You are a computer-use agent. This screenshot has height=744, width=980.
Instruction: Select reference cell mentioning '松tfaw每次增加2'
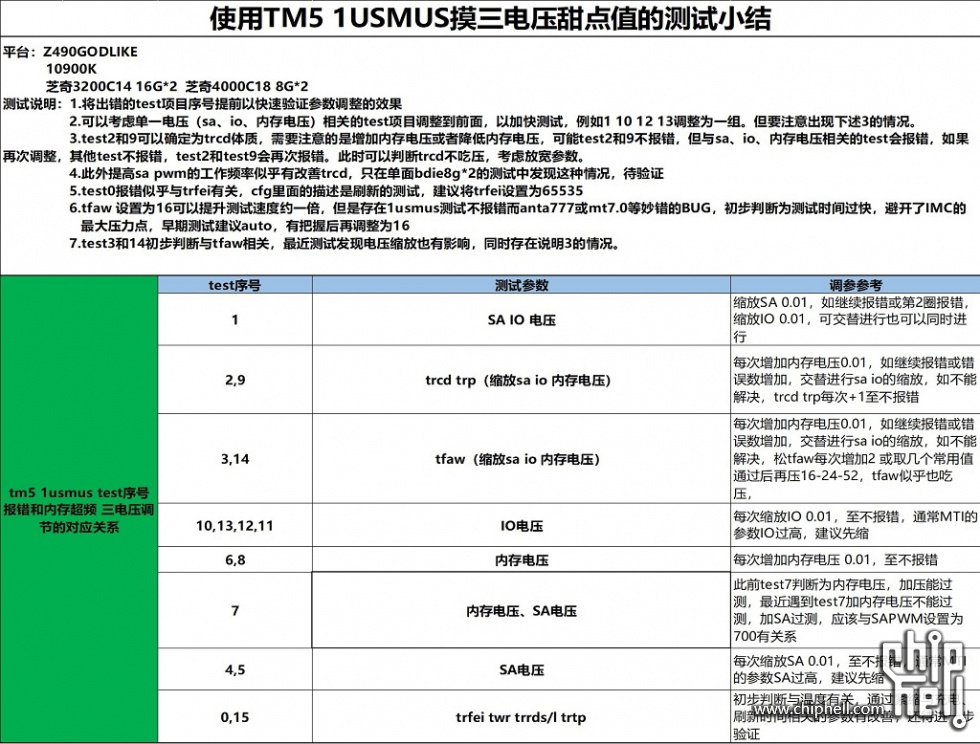pos(855,459)
